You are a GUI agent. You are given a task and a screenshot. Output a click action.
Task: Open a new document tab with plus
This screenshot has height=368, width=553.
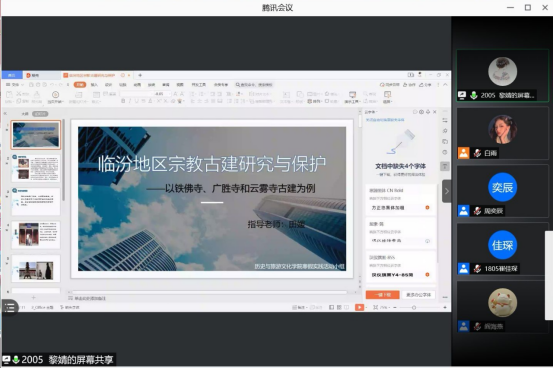point(140,75)
